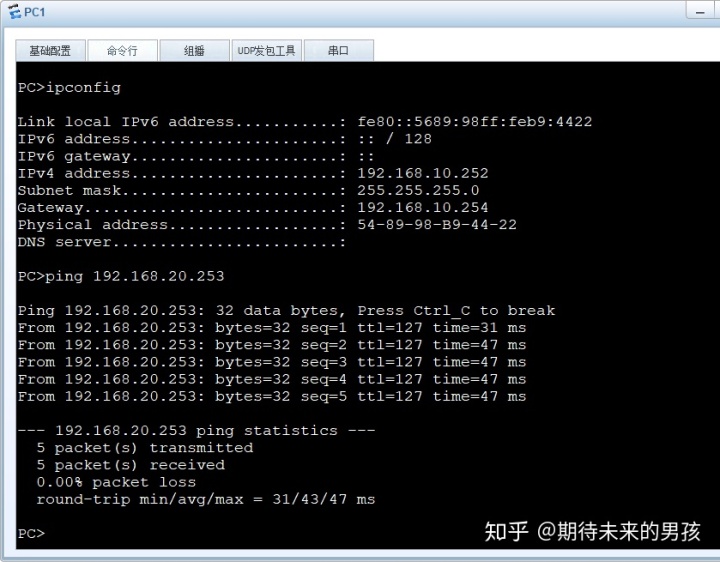The width and height of the screenshot is (720, 562).
Task: Click the ping reply line with seq=5
Action: pyautogui.click(x=272, y=396)
